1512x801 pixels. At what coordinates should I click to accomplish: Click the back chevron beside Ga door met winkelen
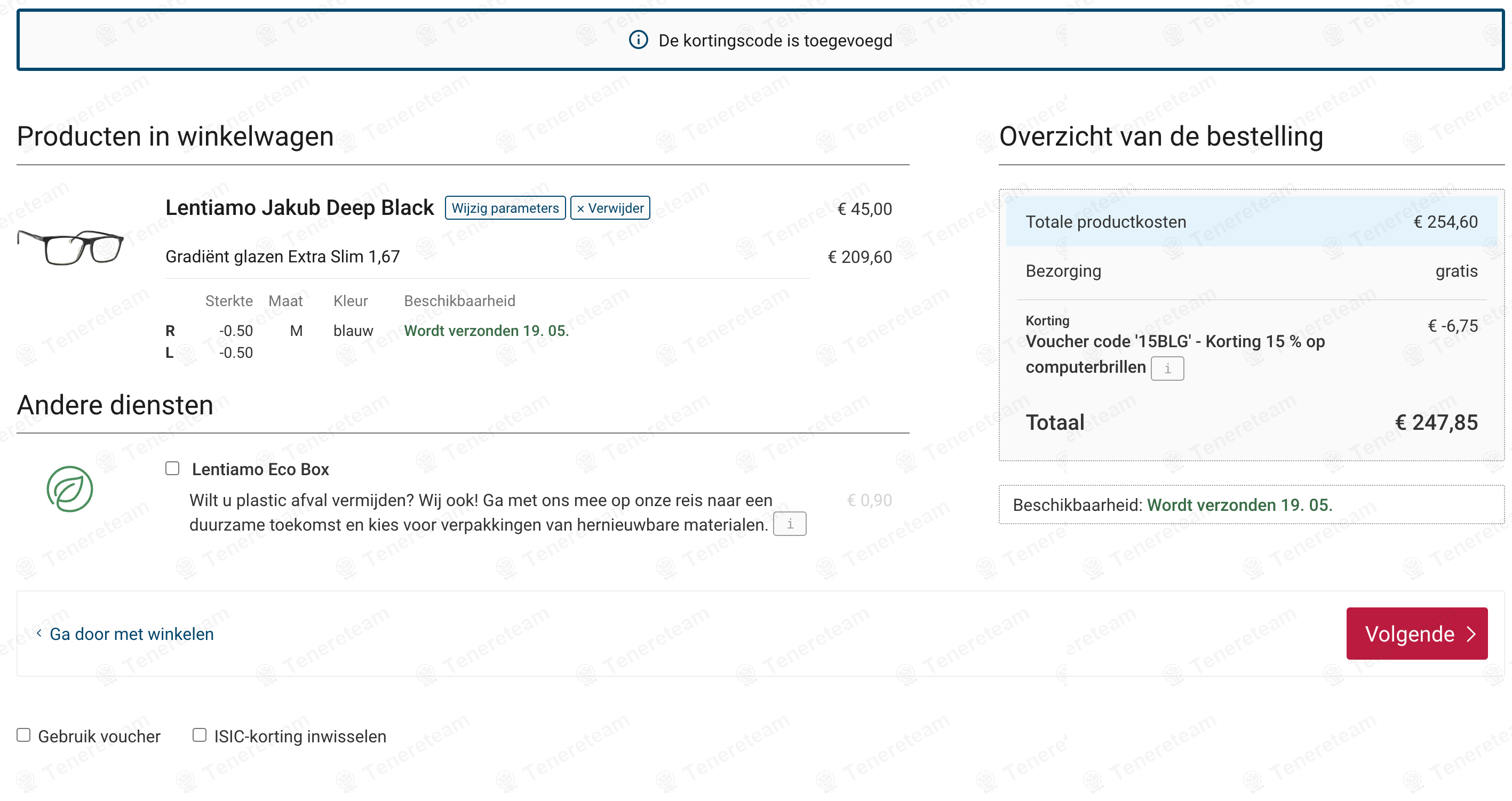click(x=39, y=632)
